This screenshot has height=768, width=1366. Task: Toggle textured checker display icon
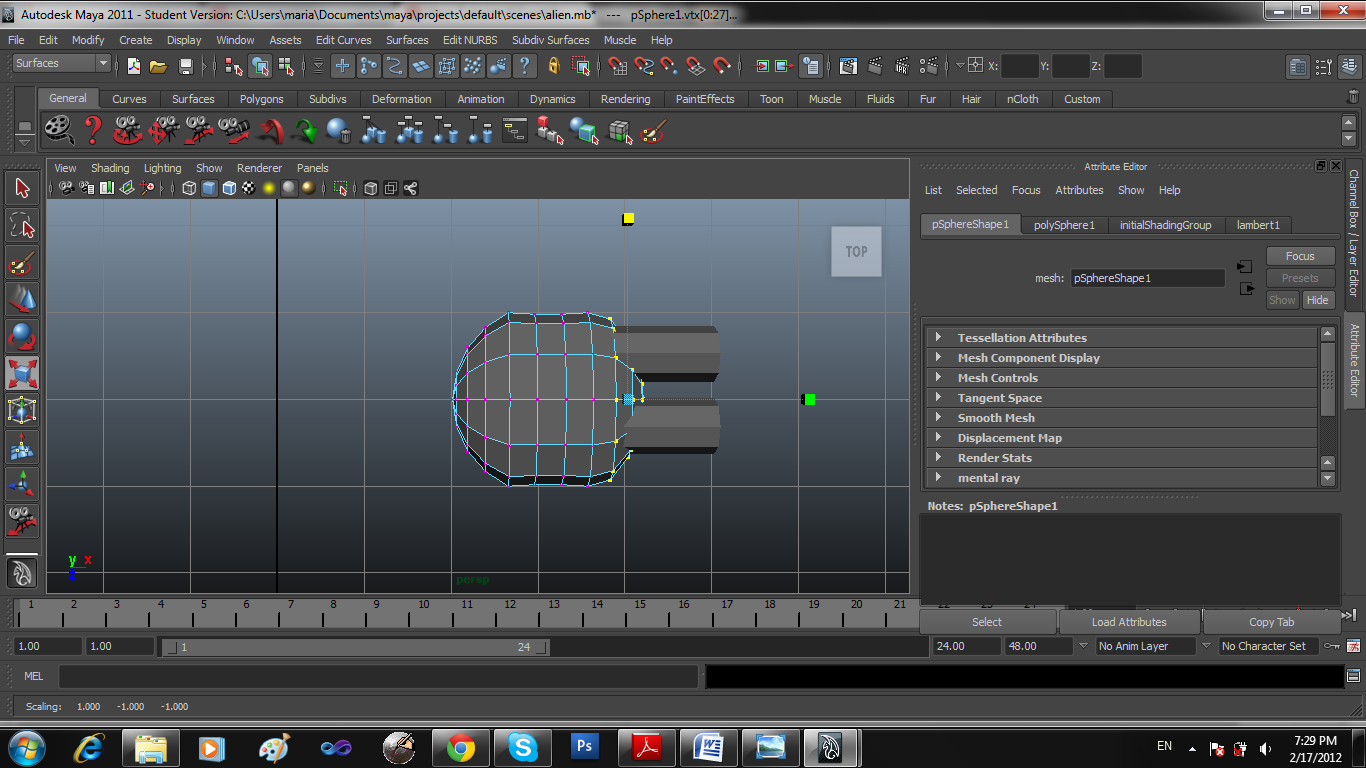(x=249, y=188)
